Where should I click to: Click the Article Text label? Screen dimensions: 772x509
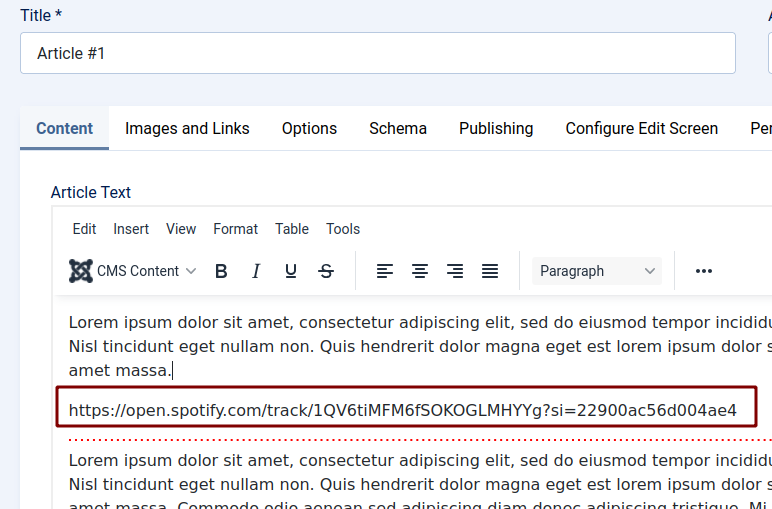91,192
